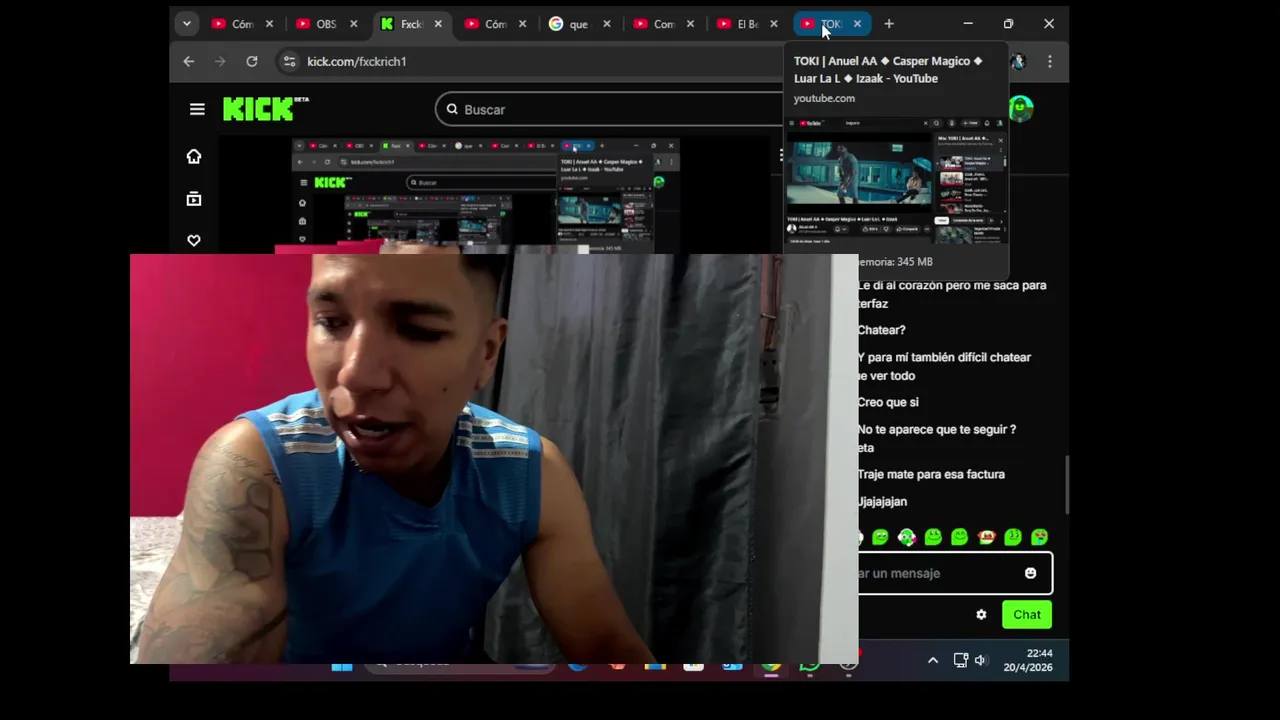View site information icon beside the URL
The image size is (1280, 720).
click(289, 61)
